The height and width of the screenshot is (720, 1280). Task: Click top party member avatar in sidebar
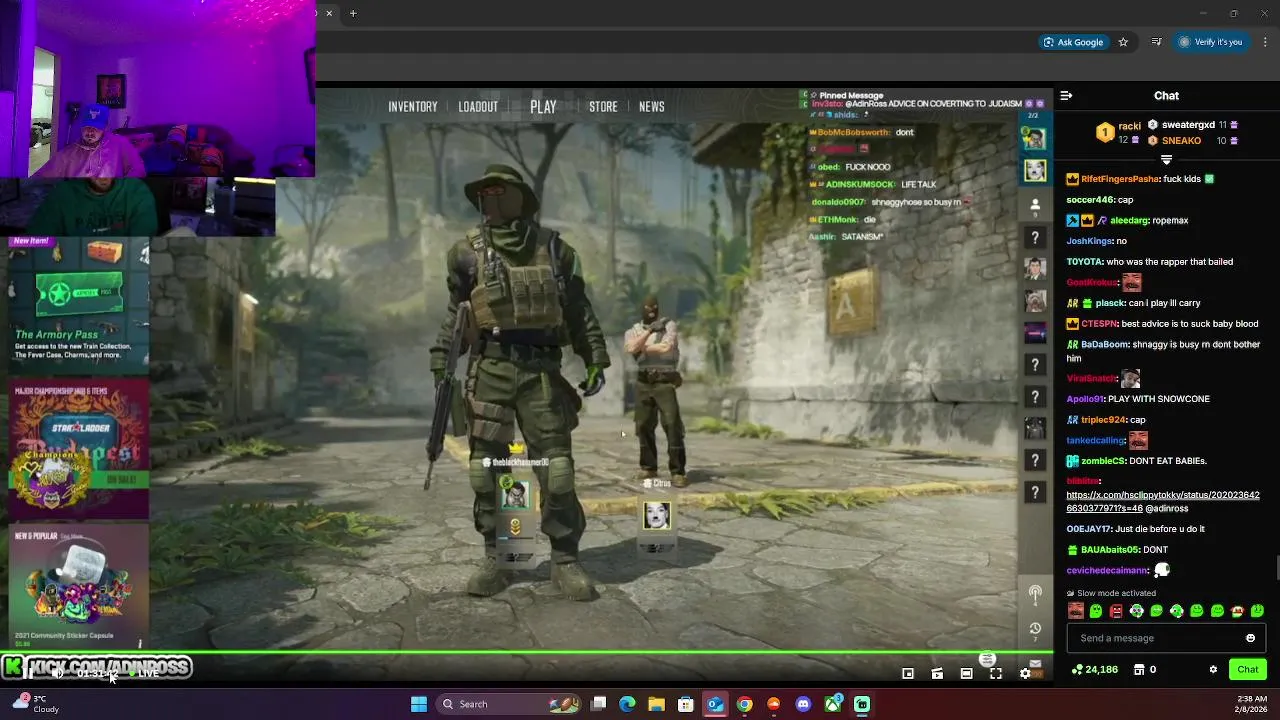tap(1035, 139)
